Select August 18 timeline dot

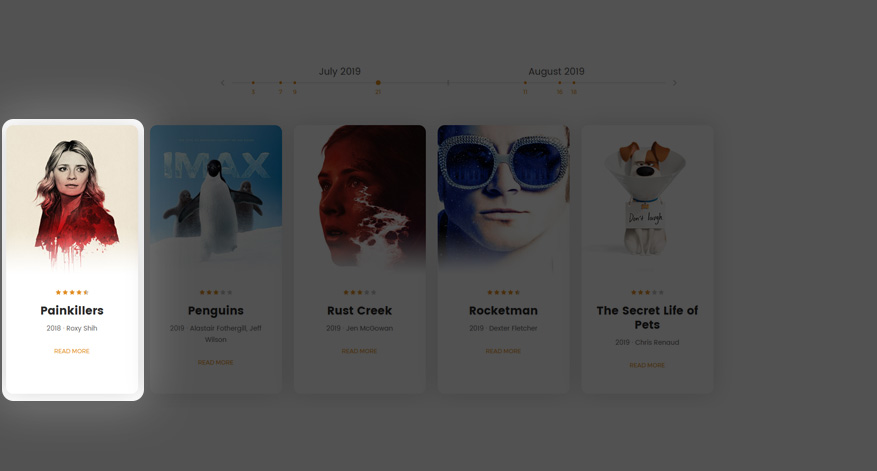pyautogui.click(x=574, y=83)
